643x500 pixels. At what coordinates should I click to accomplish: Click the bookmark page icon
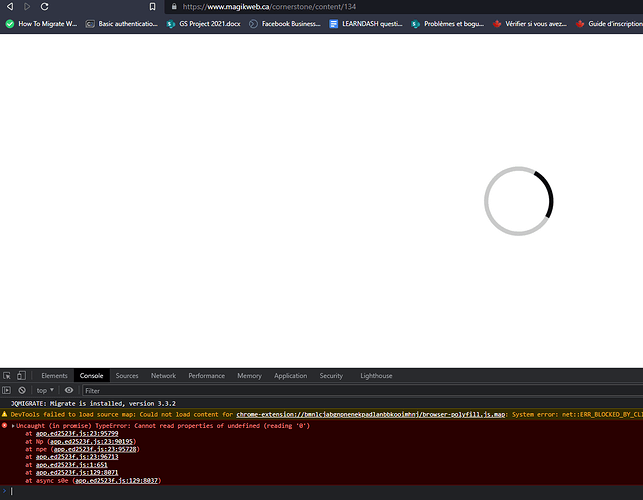point(153,6)
